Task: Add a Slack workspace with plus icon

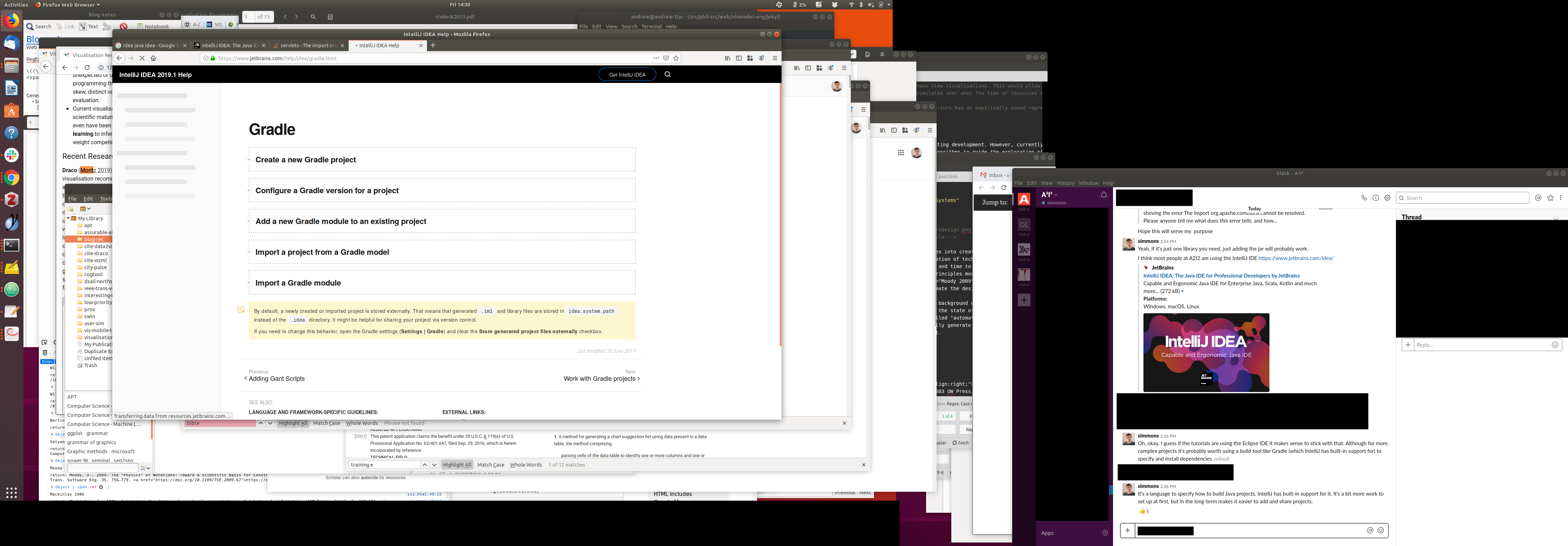Action: point(1024,300)
